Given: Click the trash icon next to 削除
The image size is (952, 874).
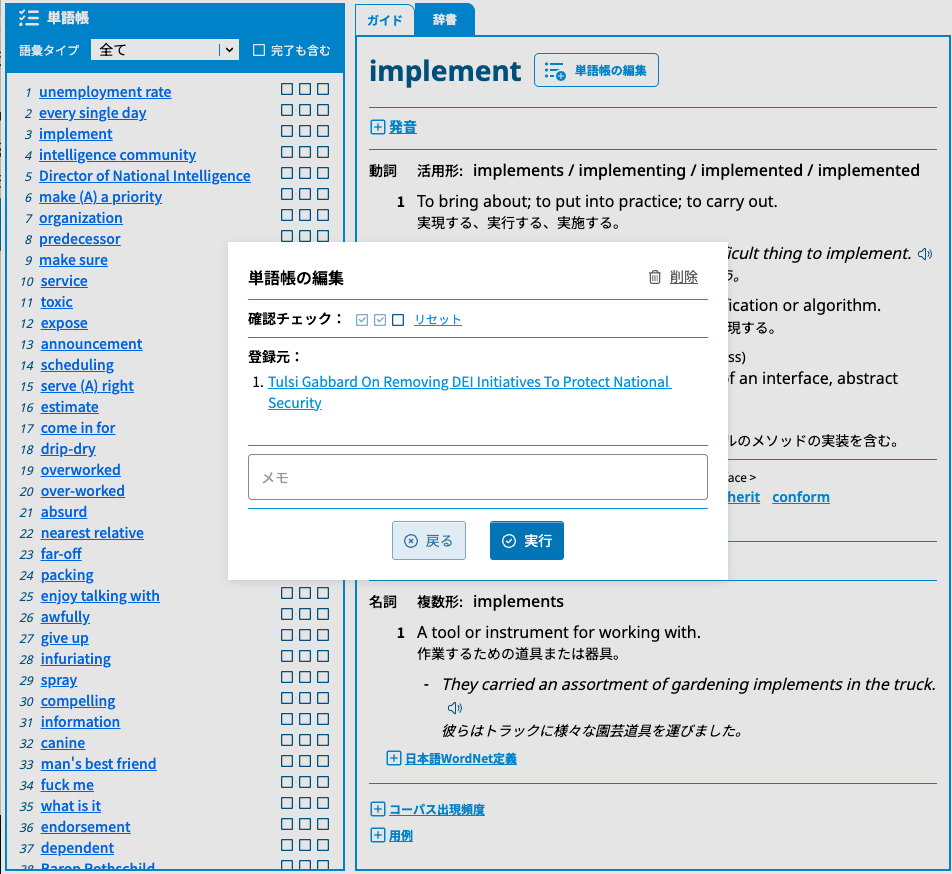Looking at the screenshot, I should [655, 278].
